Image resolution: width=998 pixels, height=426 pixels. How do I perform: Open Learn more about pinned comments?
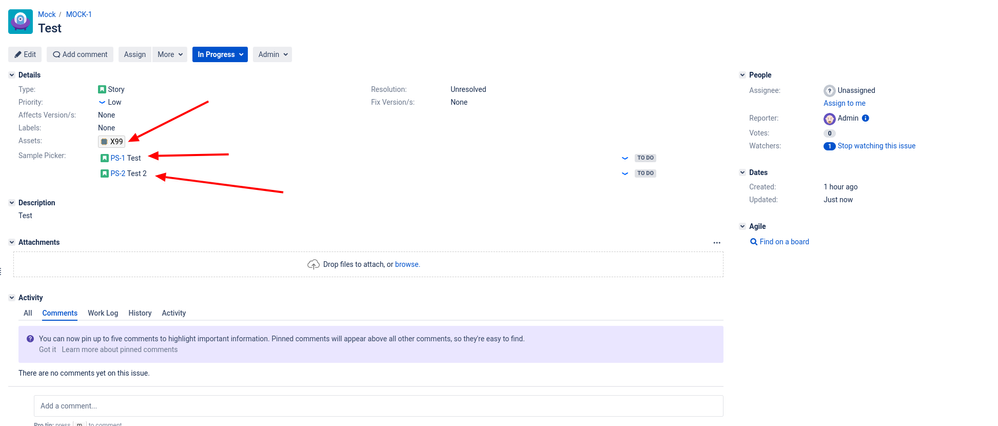coord(120,350)
